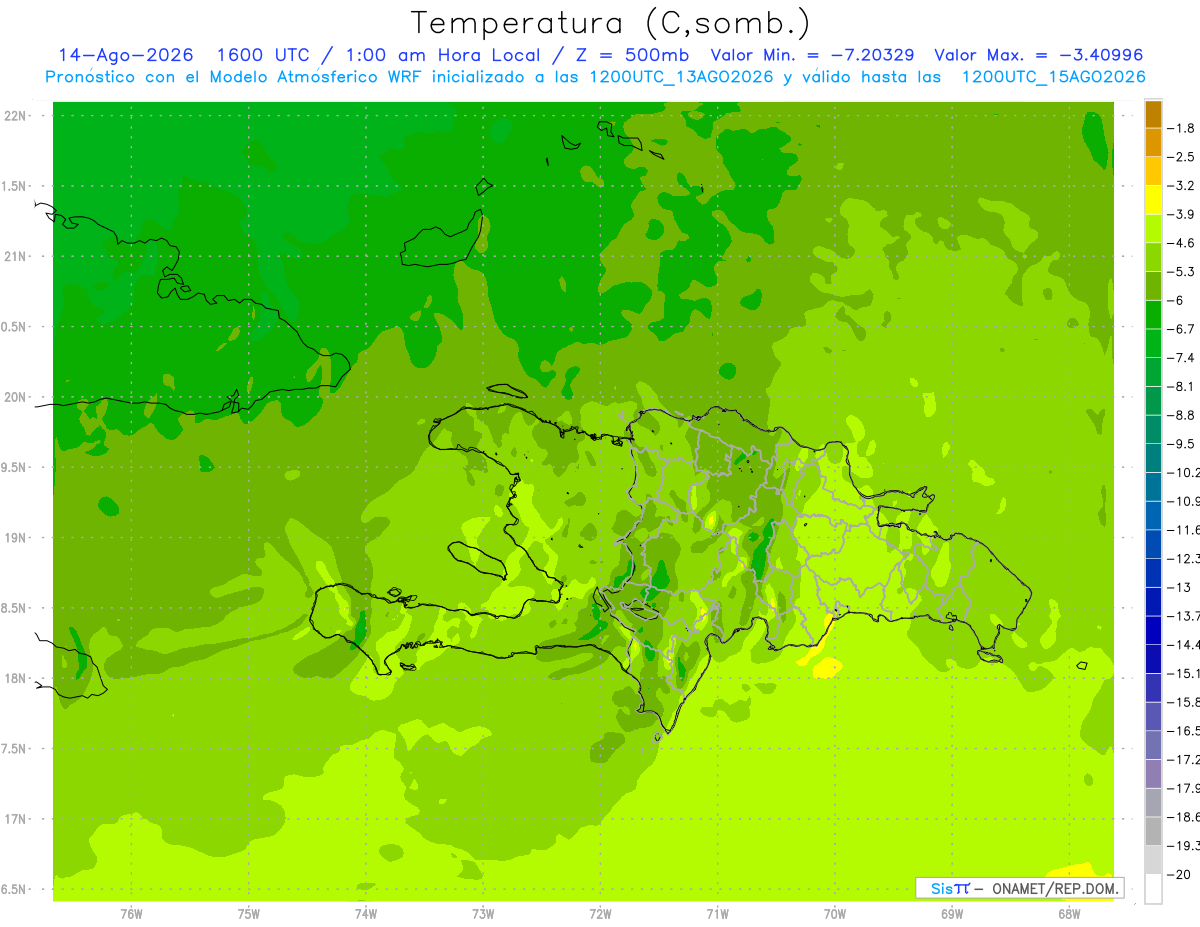The image size is (1200, 927).
Task: Pick the orange swatch between -1.8 and -2.5
Action: (1153, 142)
